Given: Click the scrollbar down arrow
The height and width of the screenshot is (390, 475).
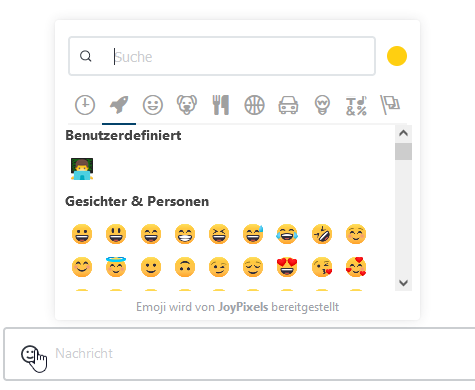Looking at the screenshot, I should (403, 283).
